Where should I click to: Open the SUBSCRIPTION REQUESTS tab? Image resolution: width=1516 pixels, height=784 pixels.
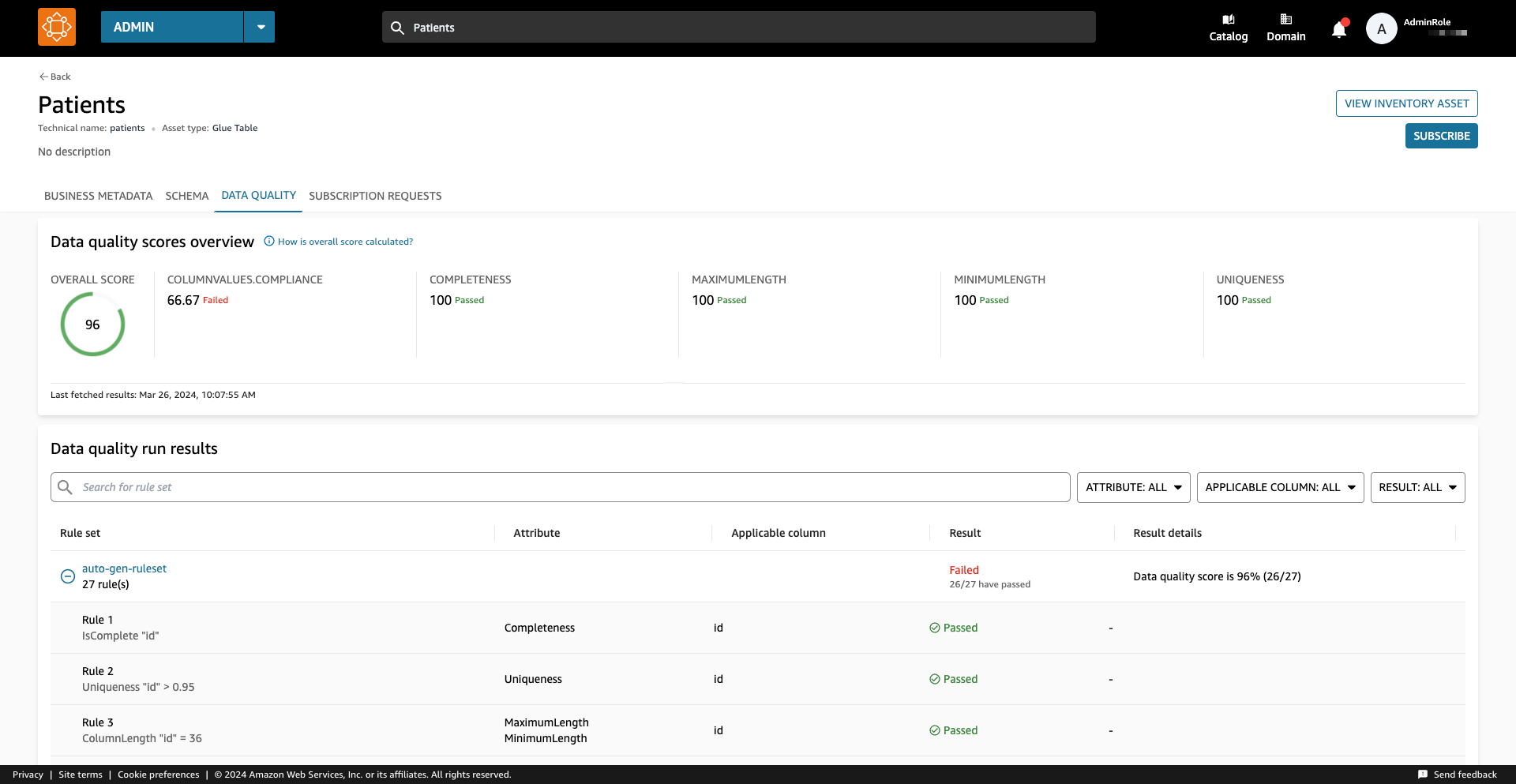point(375,196)
